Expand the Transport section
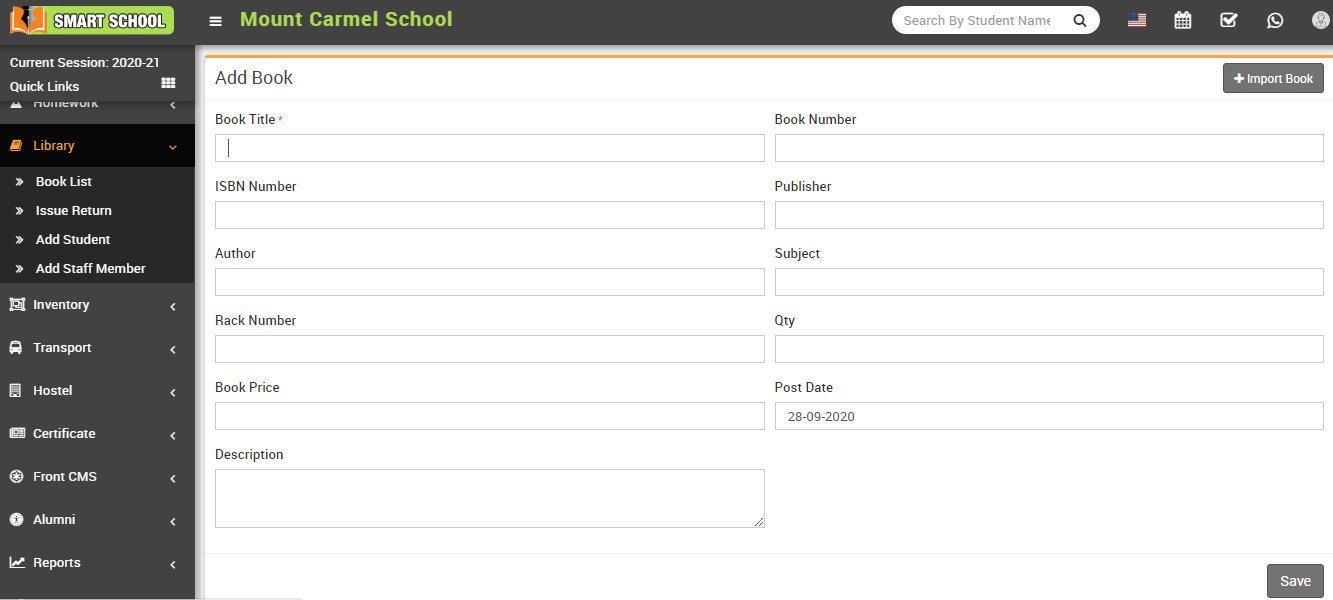The width and height of the screenshot is (1333, 600). pyautogui.click(x=97, y=347)
